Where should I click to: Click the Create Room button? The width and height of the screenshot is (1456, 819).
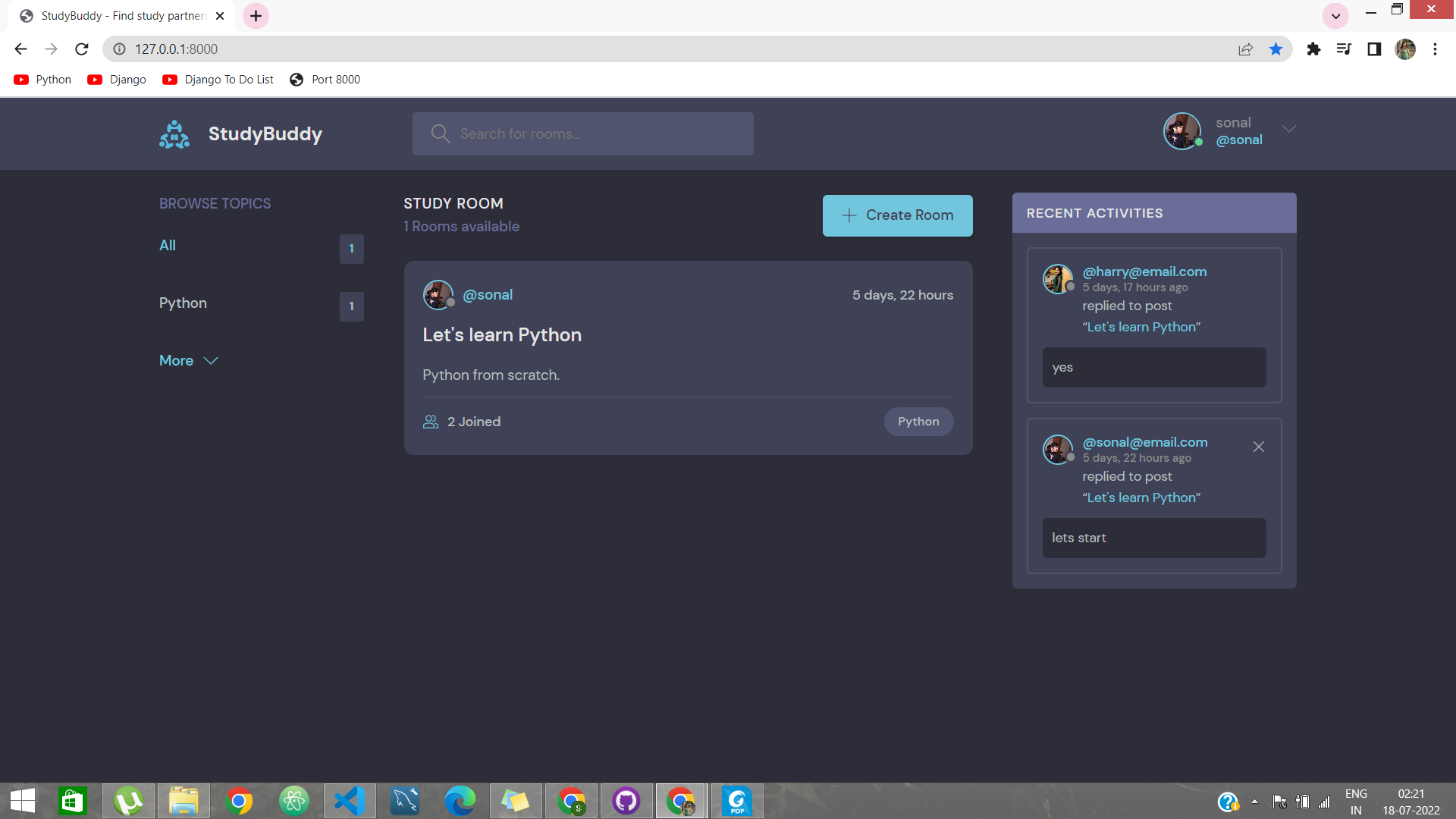[x=897, y=215]
